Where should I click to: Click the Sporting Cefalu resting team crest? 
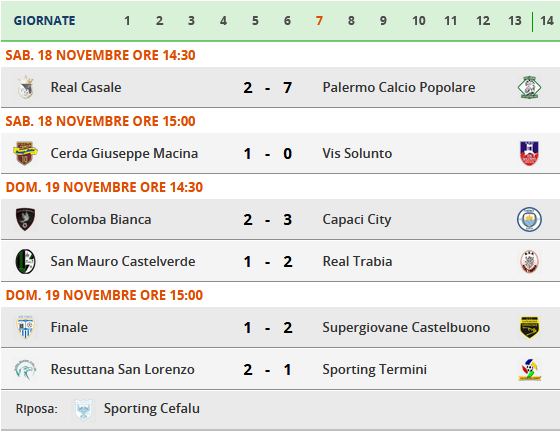[84, 410]
